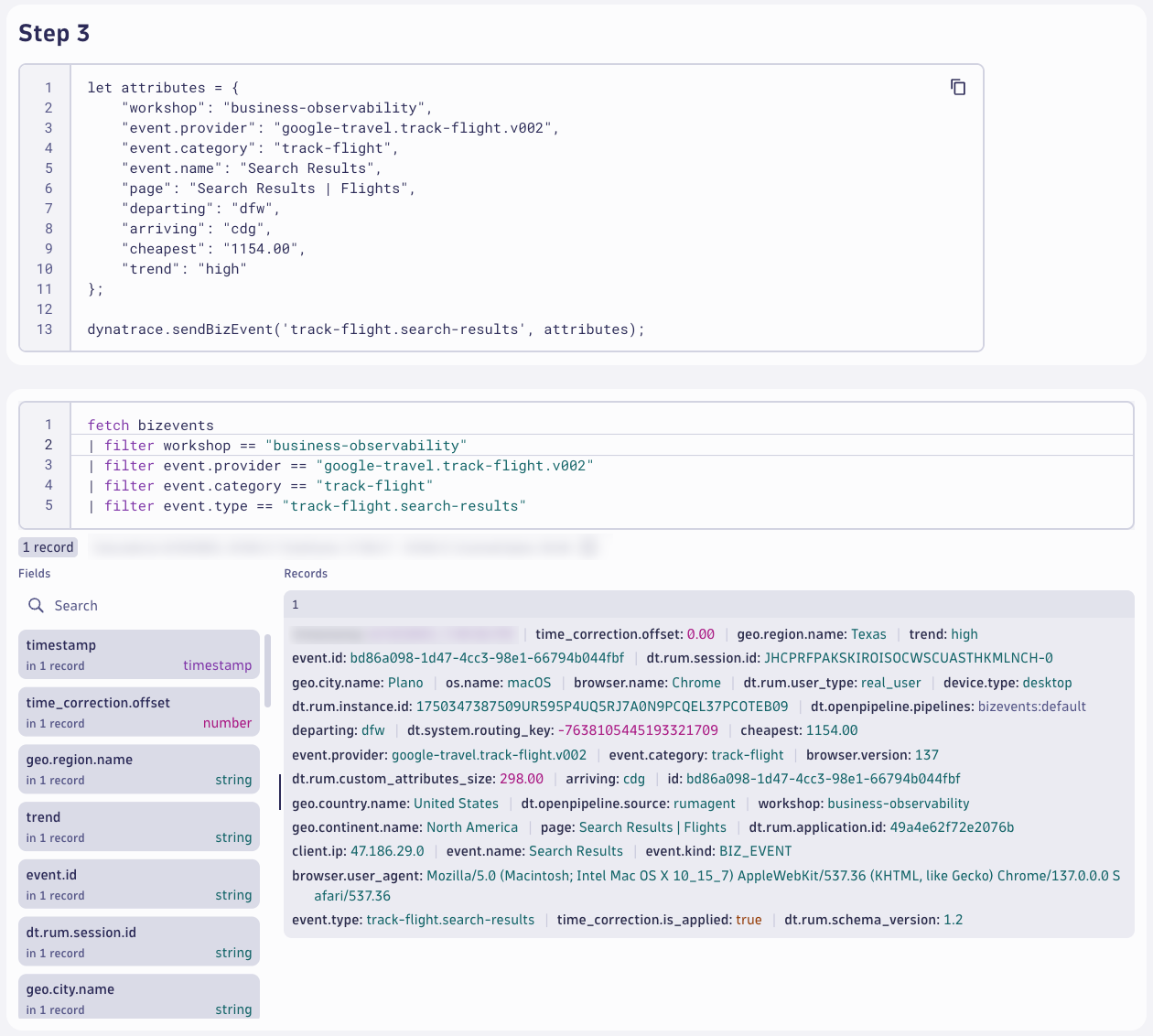Click the 'Records' column label
The image size is (1153, 1036).
click(x=306, y=574)
